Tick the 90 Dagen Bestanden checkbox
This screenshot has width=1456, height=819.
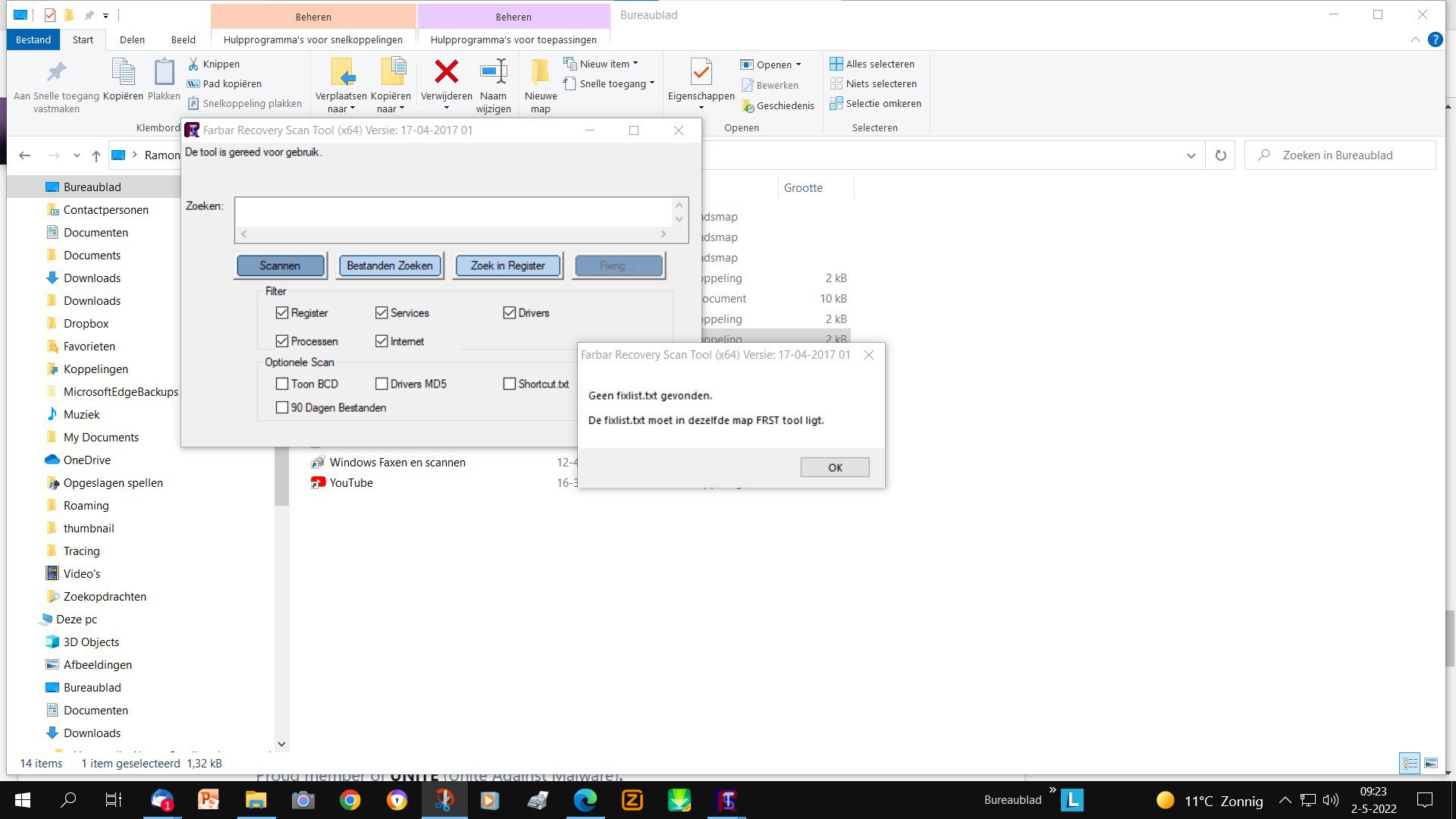tap(282, 408)
